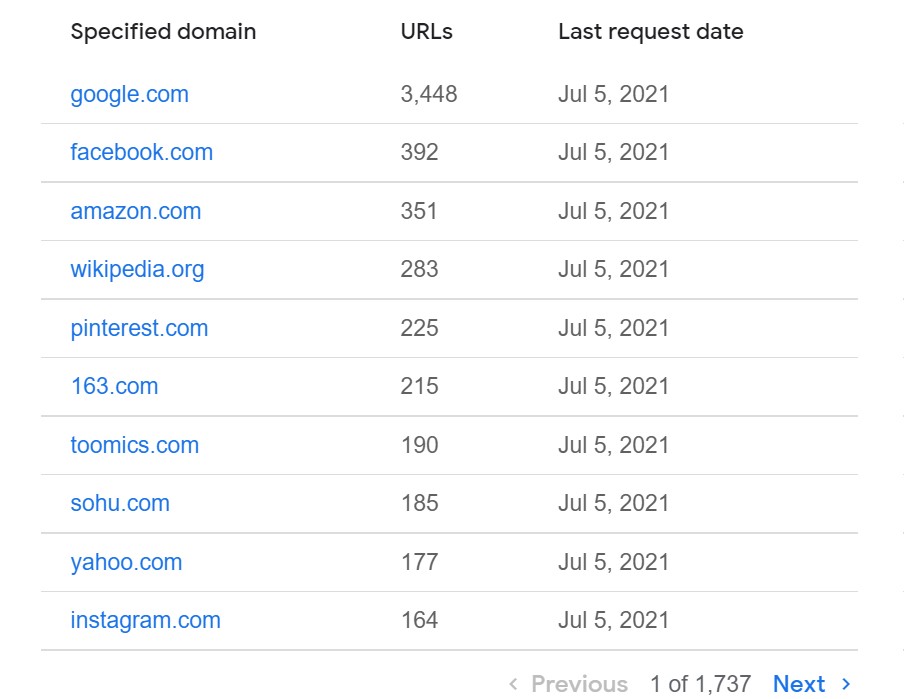The width and height of the screenshot is (904, 699).
Task: Open the yahoo.com domain link
Action: [x=126, y=562]
